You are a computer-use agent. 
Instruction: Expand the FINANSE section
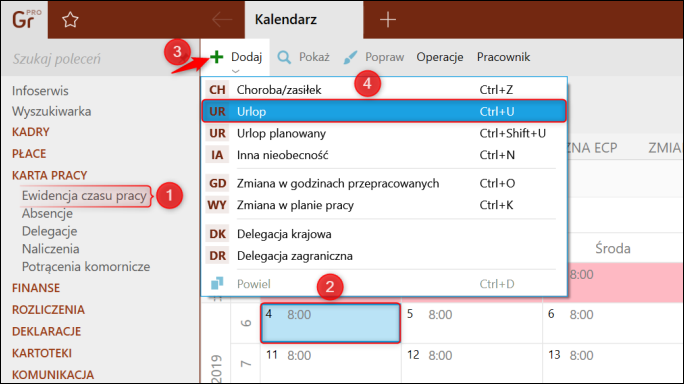[x=36, y=288]
